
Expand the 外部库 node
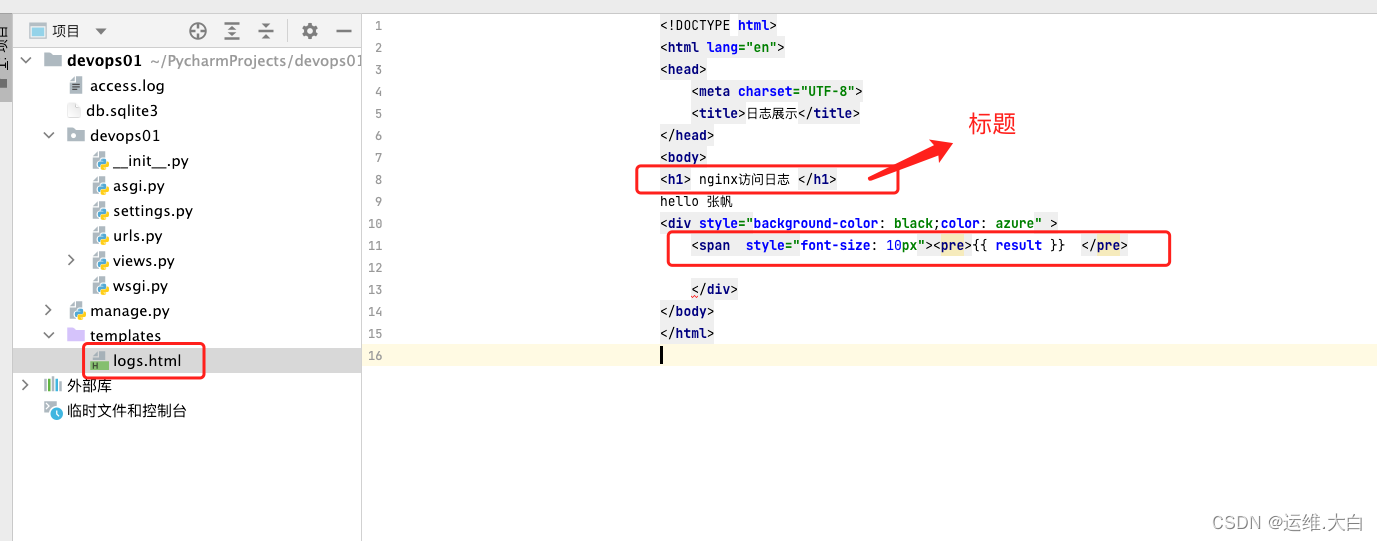coord(27,385)
